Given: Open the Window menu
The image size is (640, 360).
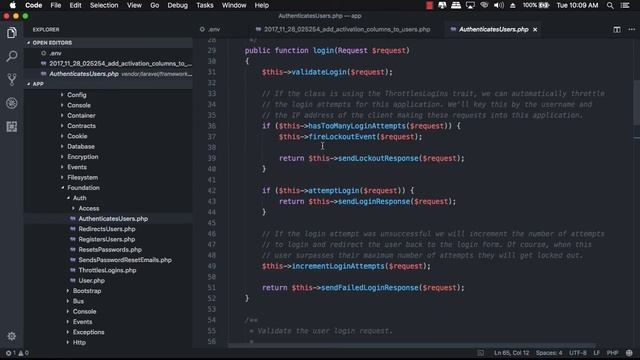Looking at the screenshot, I should (x=234, y=5).
